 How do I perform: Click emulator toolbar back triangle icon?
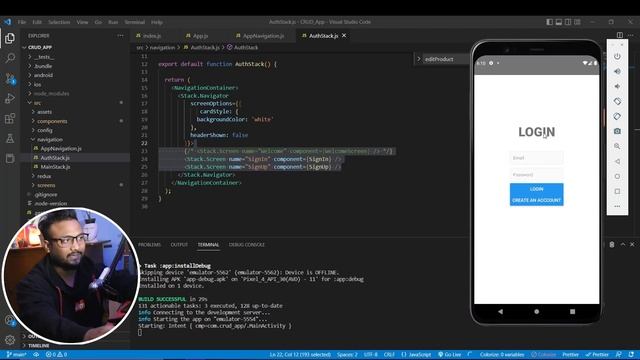(617, 161)
